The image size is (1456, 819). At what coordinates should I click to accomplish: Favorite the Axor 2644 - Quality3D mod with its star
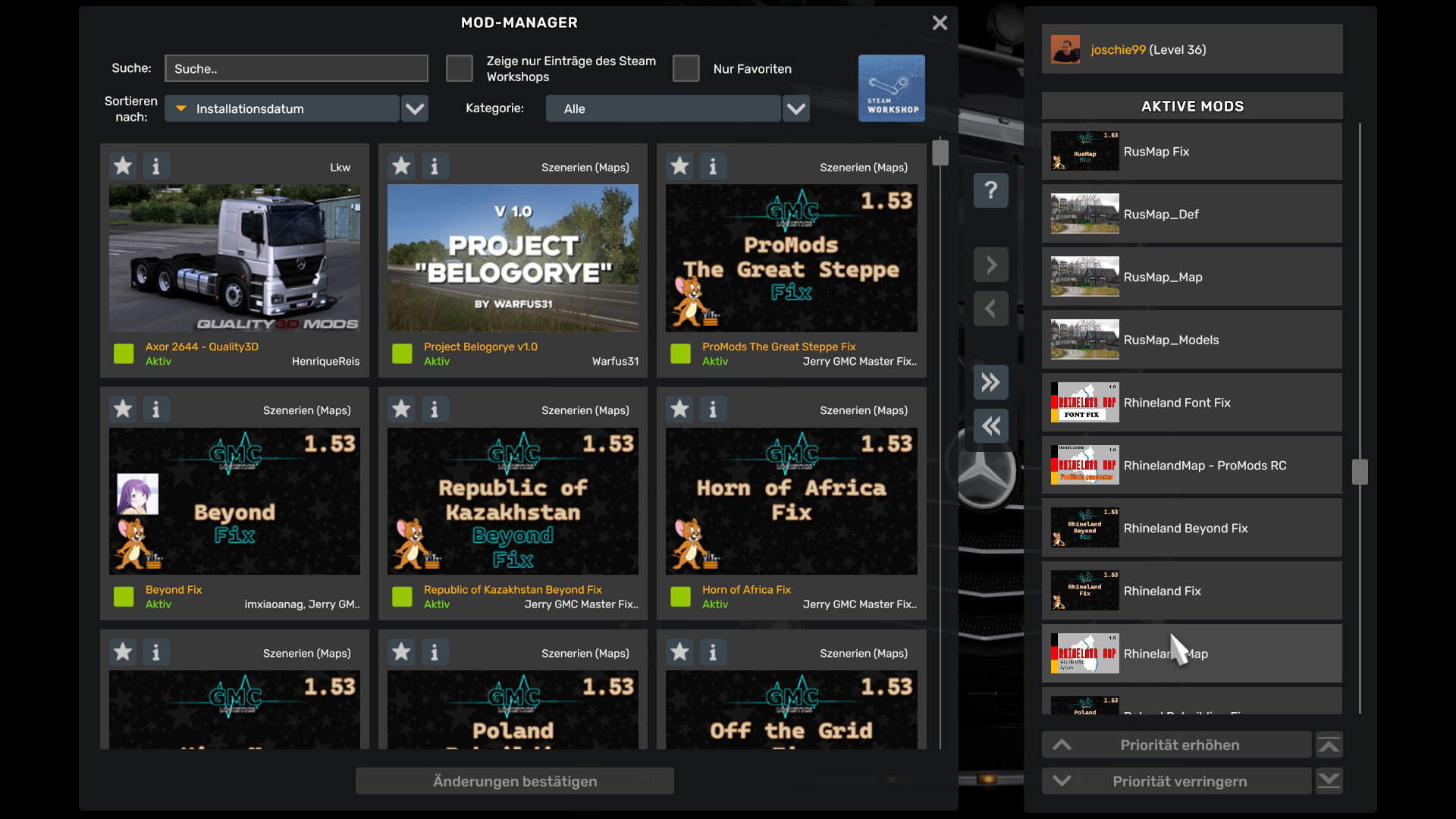(x=123, y=166)
